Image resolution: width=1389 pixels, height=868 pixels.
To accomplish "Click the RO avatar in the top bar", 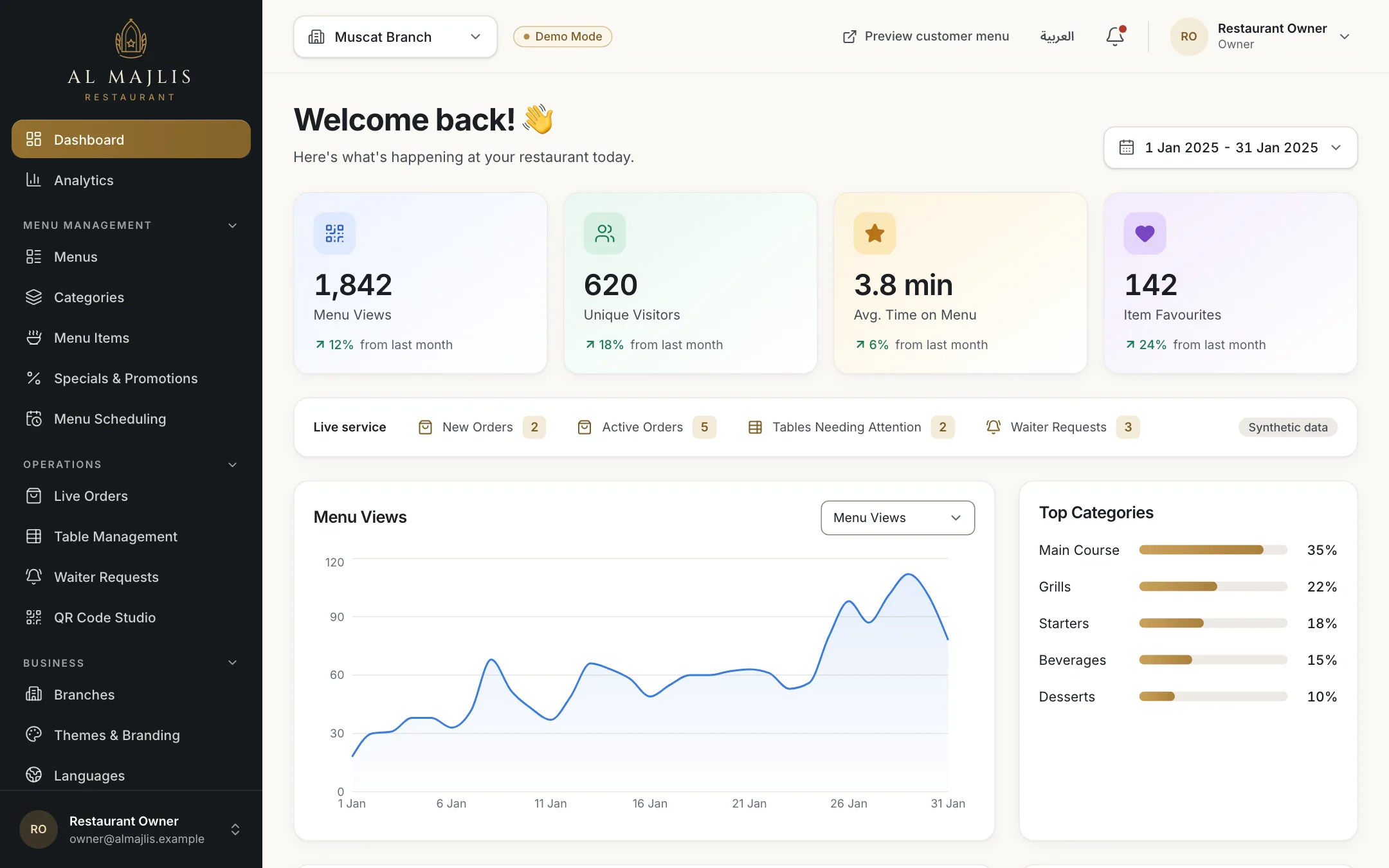I will pyautogui.click(x=1188, y=37).
